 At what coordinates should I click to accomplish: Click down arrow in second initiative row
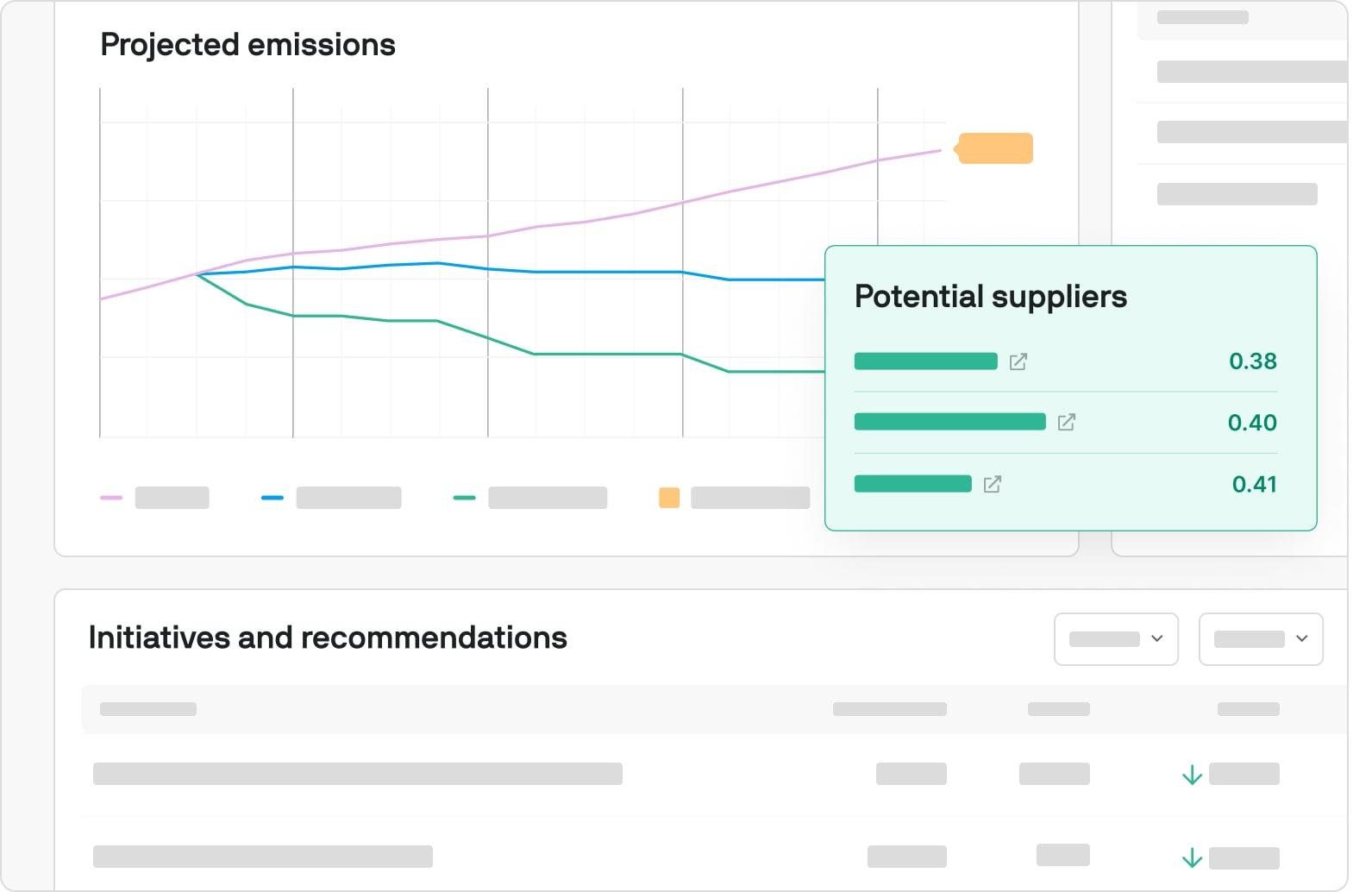click(1192, 857)
